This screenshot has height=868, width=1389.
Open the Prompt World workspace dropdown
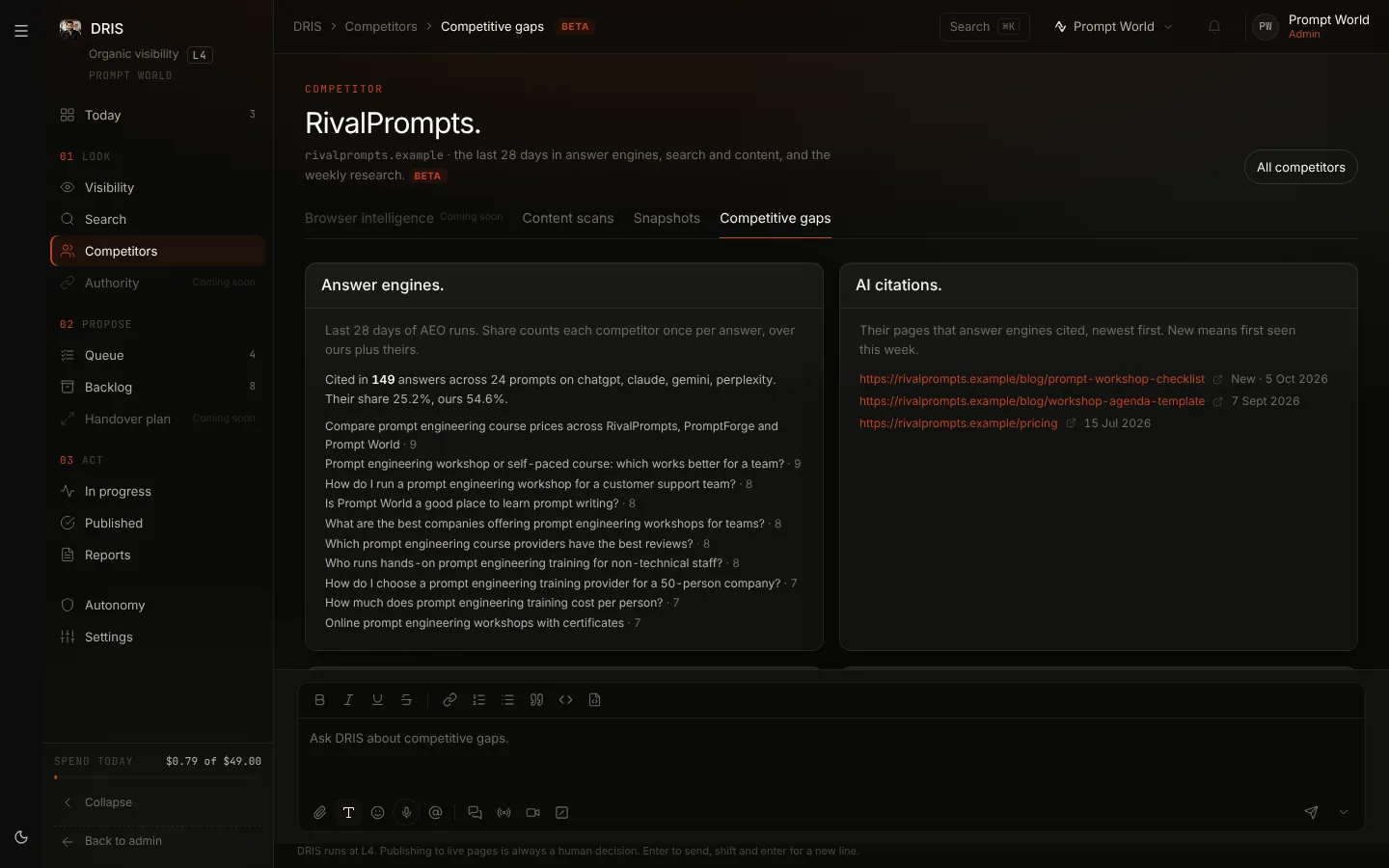[1114, 27]
